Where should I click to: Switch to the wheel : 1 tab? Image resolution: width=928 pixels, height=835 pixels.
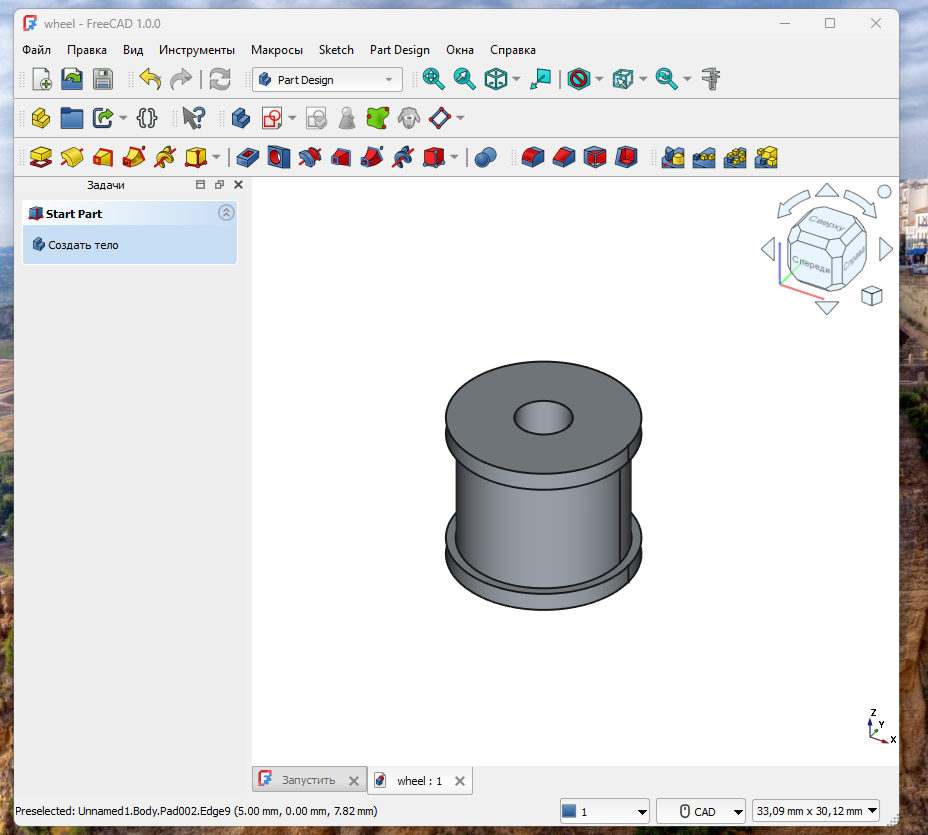[420, 781]
